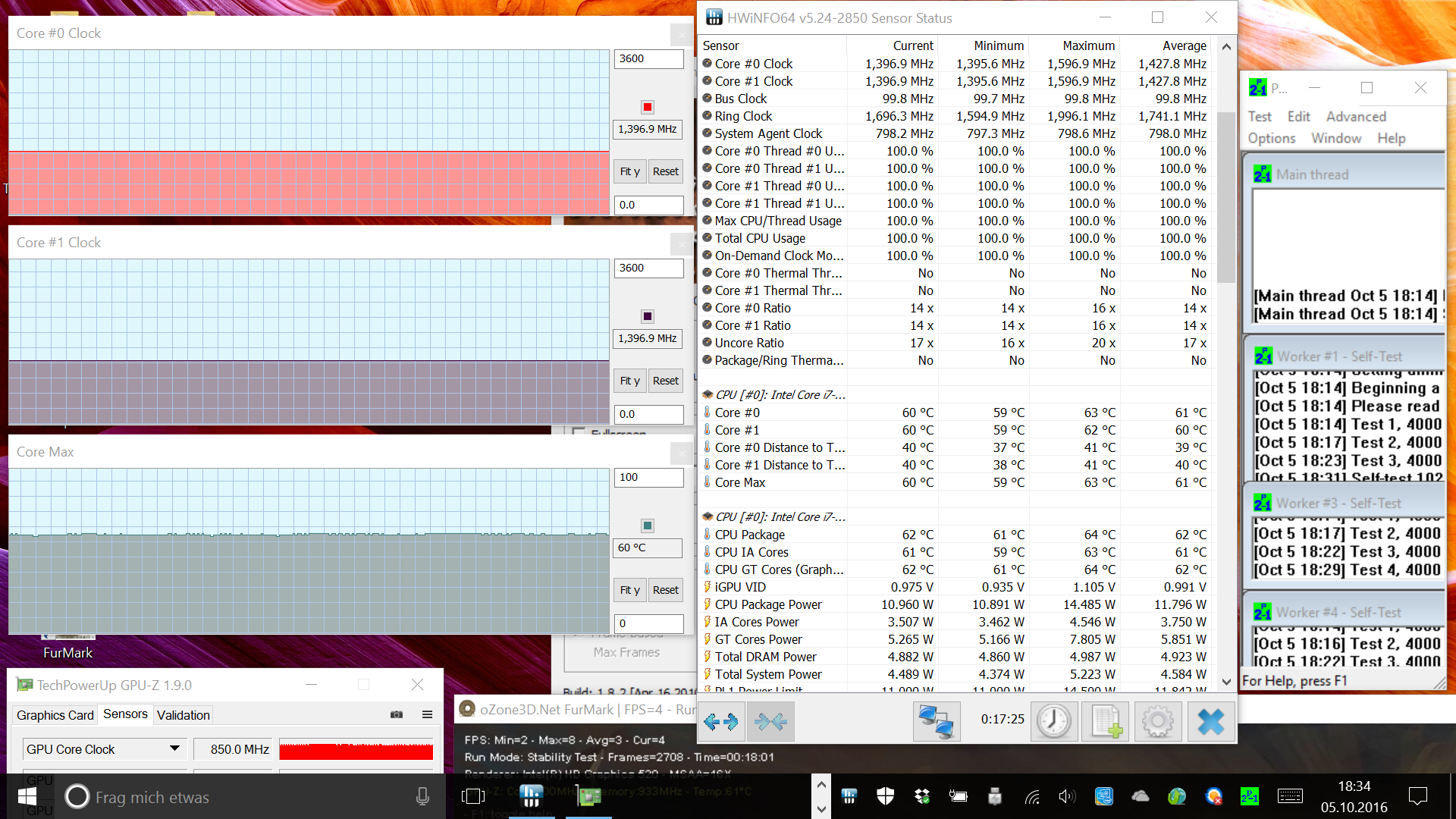Open the Prime95 Test menu
The image size is (1456, 819).
[x=1260, y=117]
